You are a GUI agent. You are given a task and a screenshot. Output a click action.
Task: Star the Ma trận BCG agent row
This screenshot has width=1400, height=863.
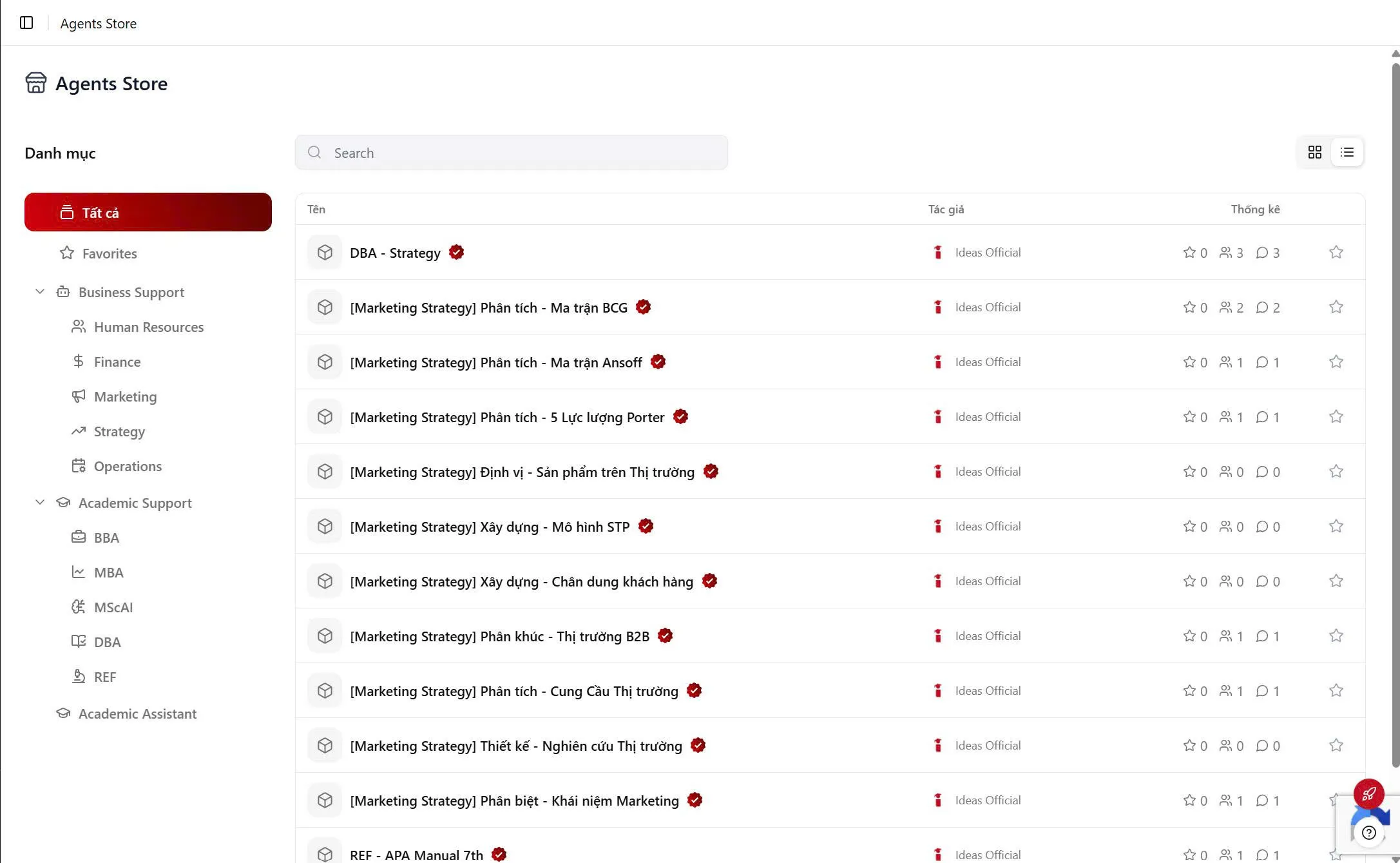(x=1336, y=307)
